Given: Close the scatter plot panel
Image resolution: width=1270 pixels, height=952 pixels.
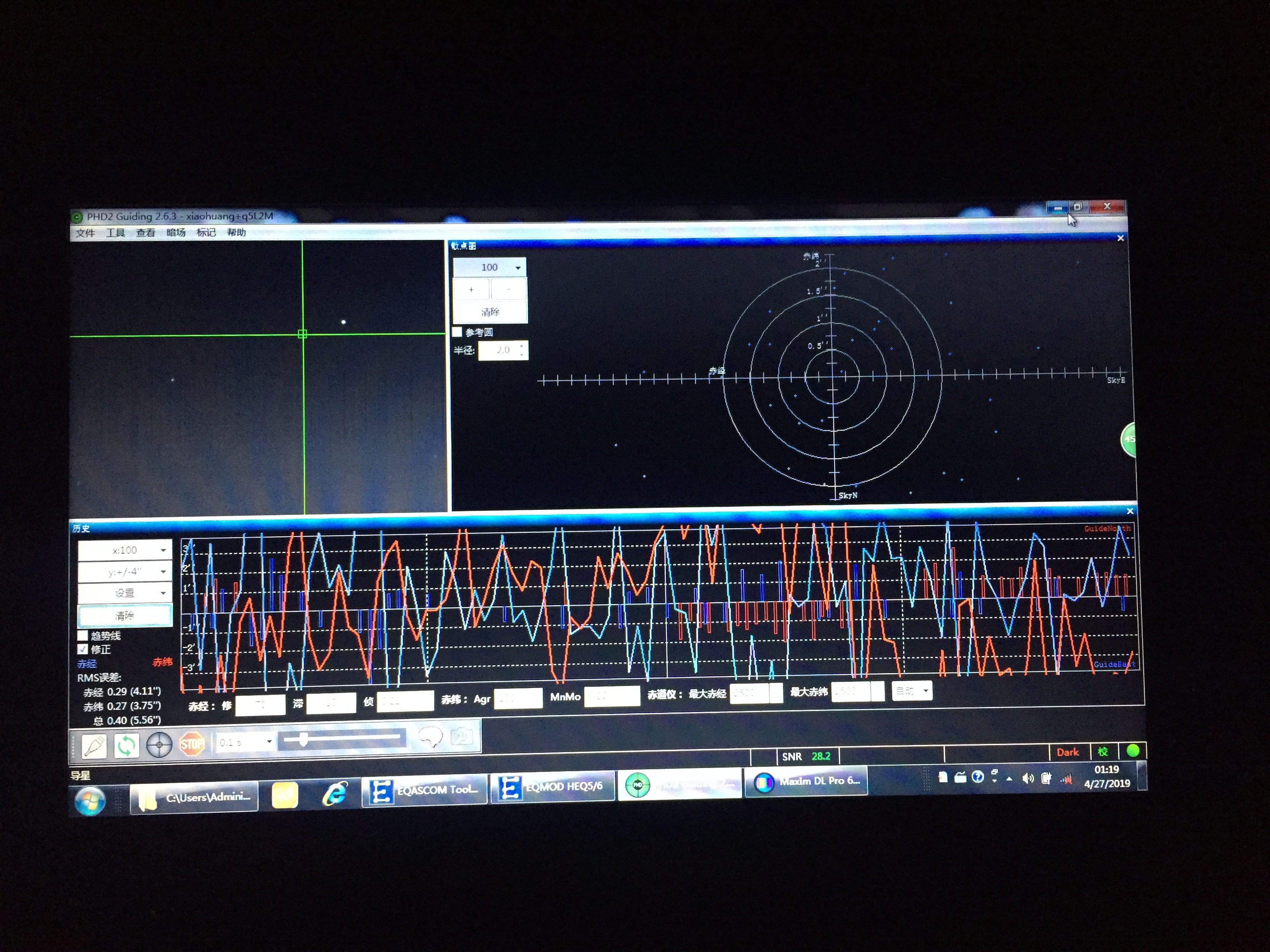Looking at the screenshot, I should pyautogui.click(x=1120, y=238).
